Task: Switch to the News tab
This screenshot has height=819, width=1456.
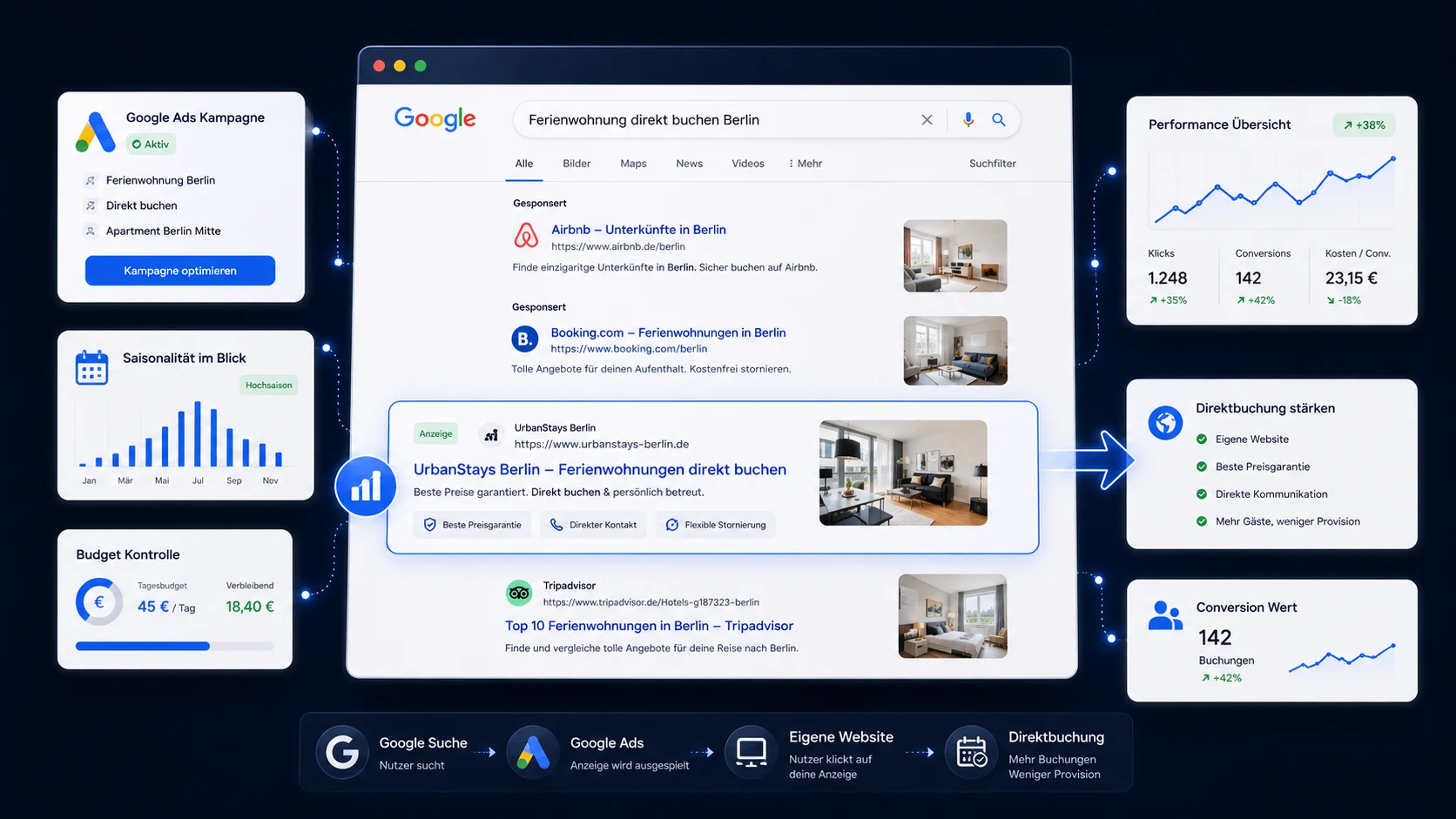Action: coord(689,164)
